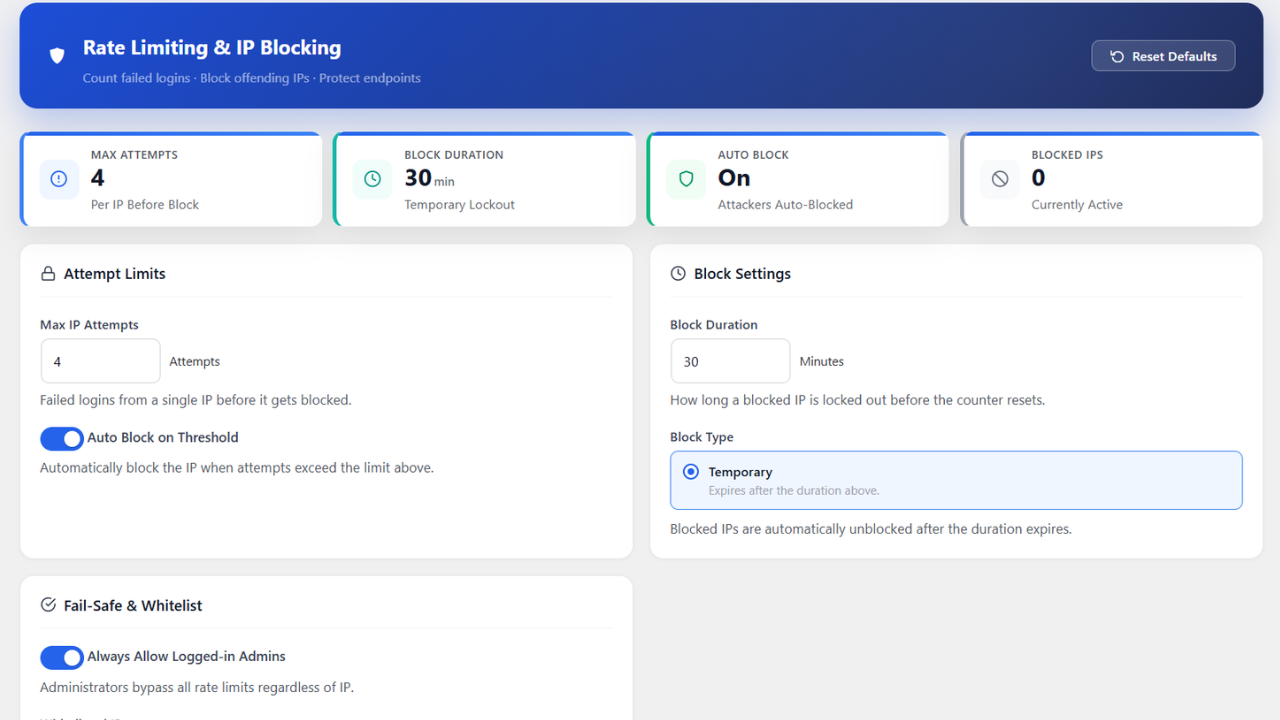Focus the Block Duration minutes input field

pos(730,361)
